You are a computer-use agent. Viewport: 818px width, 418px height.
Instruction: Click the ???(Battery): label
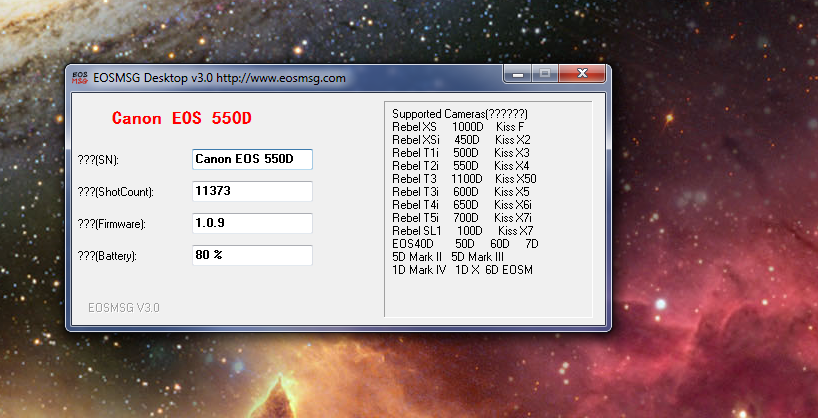click(x=107, y=256)
